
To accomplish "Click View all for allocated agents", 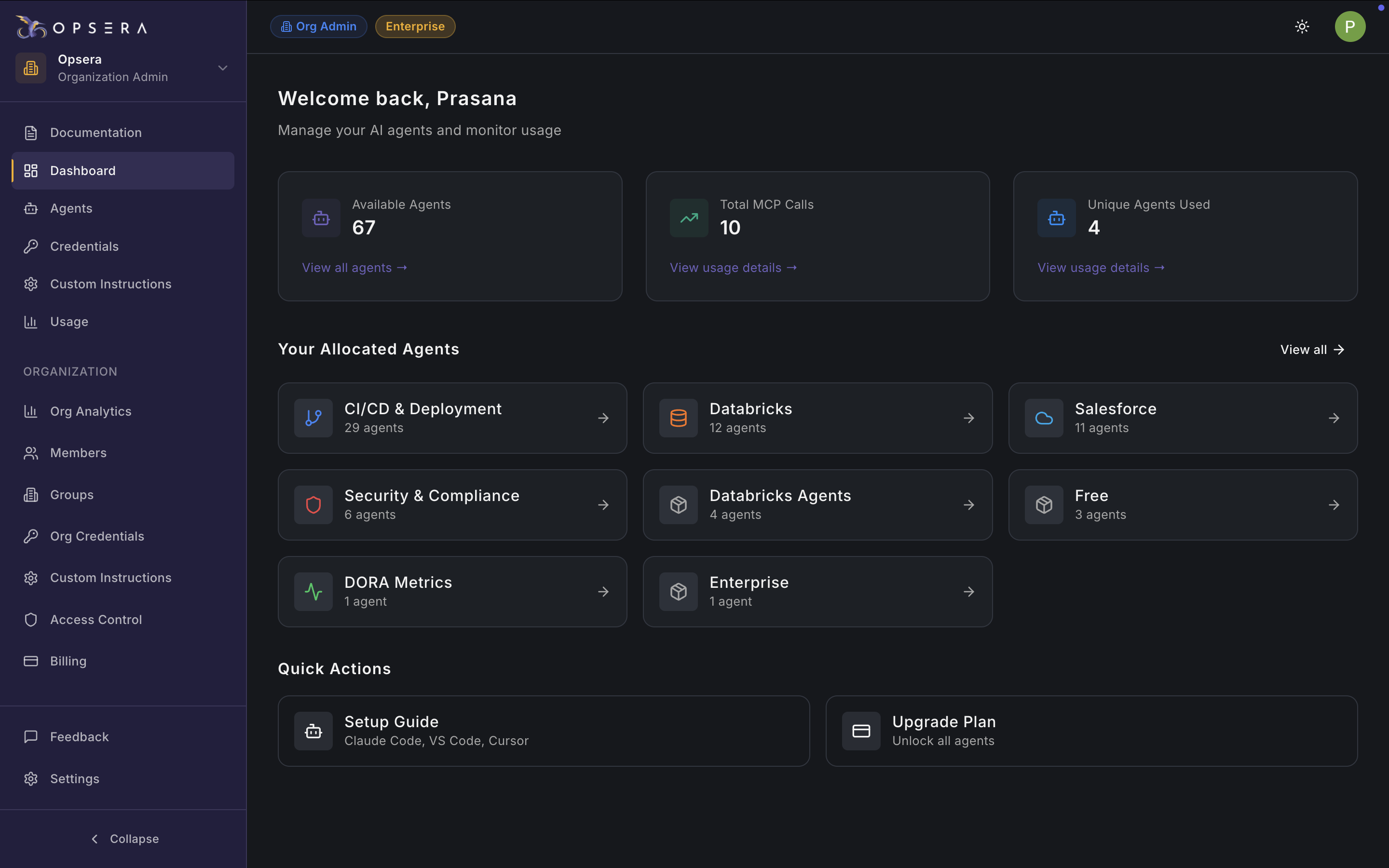I will click(x=1311, y=350).
